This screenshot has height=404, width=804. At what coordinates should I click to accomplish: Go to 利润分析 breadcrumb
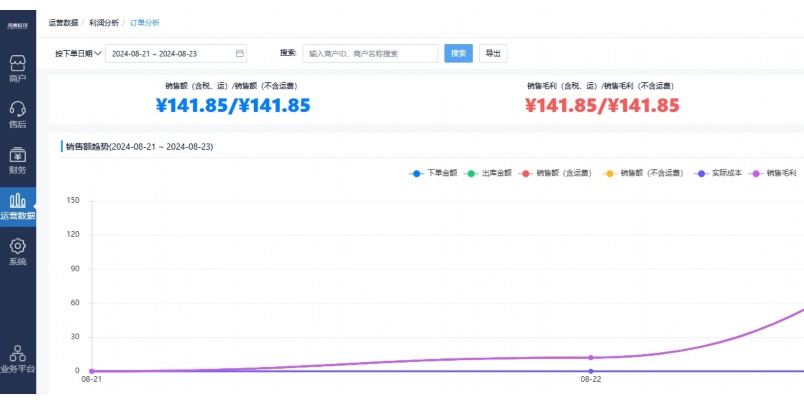[104, 23]
